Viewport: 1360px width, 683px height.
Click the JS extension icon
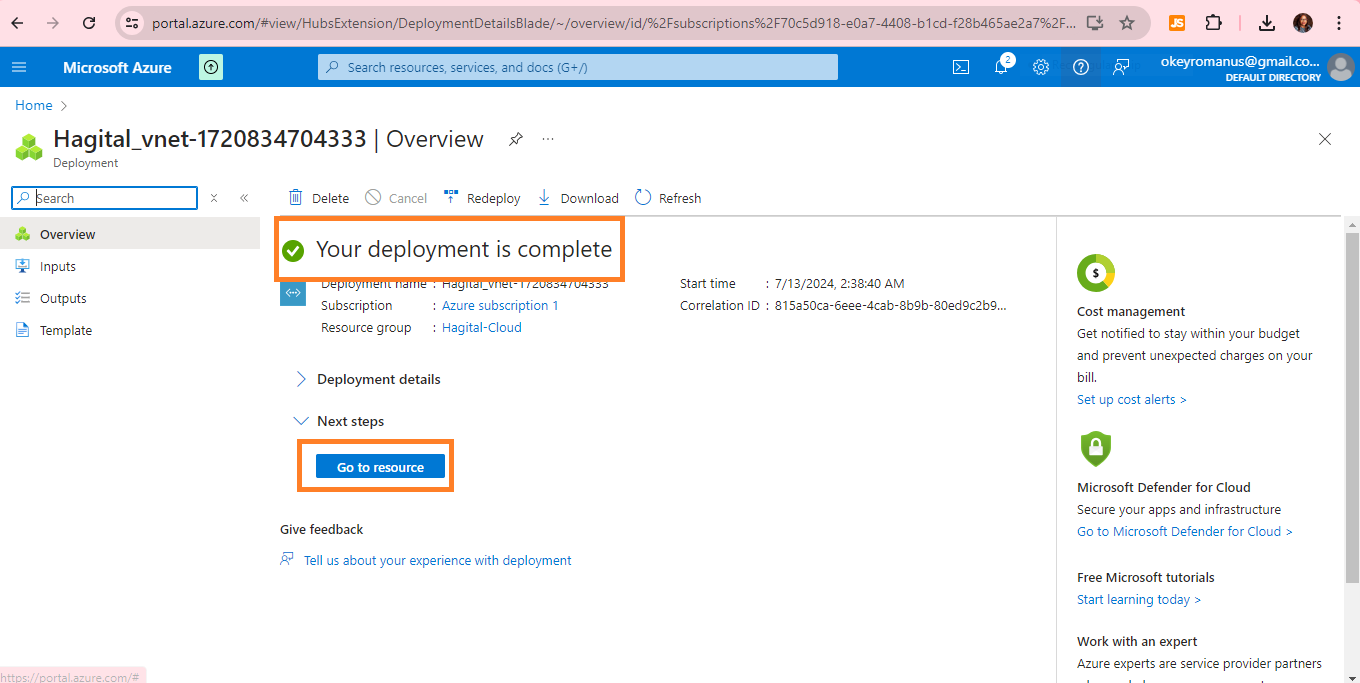pyautogui.click(x=1177, y=22)
